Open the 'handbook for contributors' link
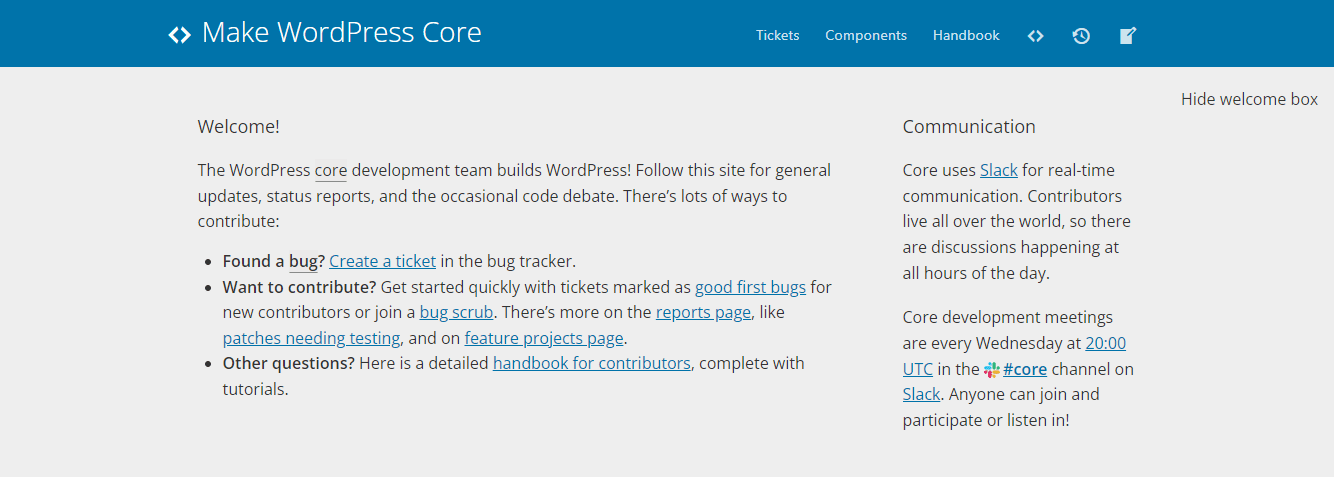Viewport: 1334px width, 477px height. click(x=592, y=363)
